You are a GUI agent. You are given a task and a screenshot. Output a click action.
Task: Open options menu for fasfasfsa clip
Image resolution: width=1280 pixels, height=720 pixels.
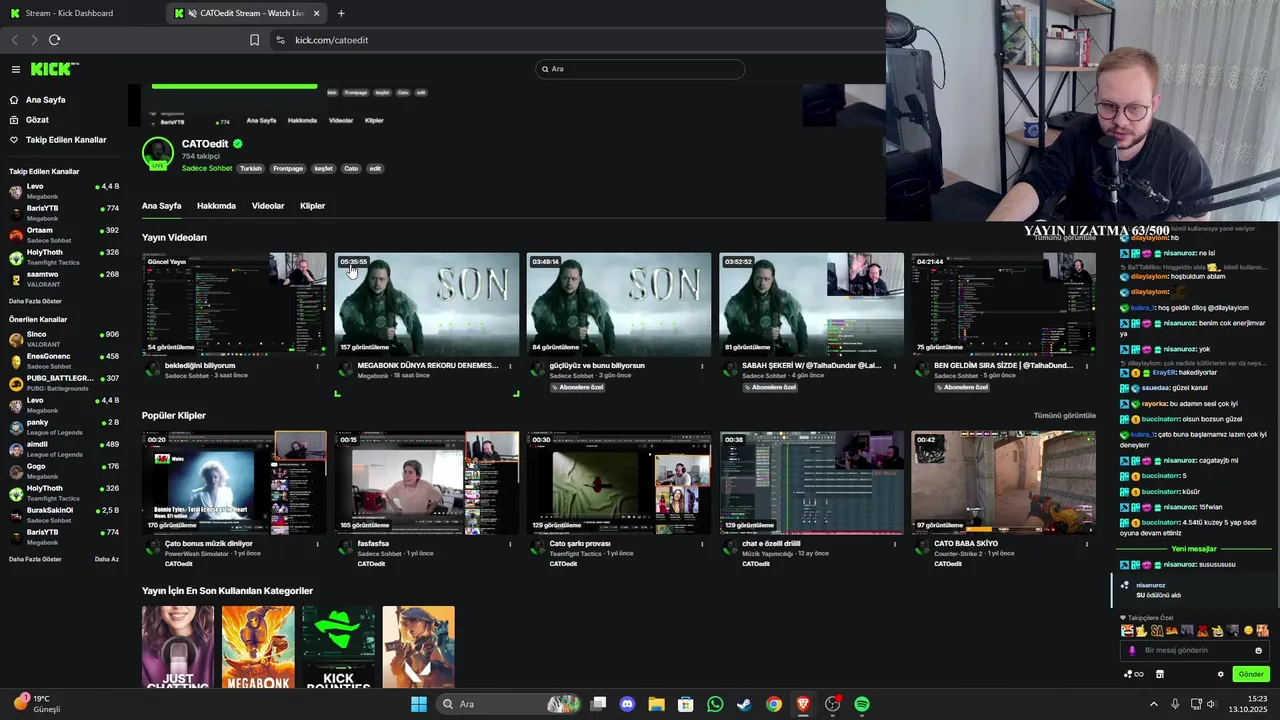(510, 544)
